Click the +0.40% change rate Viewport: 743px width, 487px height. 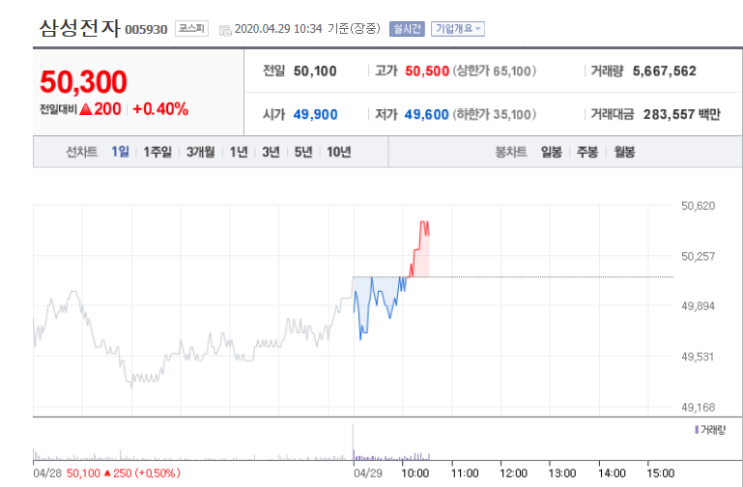[160, 109]
